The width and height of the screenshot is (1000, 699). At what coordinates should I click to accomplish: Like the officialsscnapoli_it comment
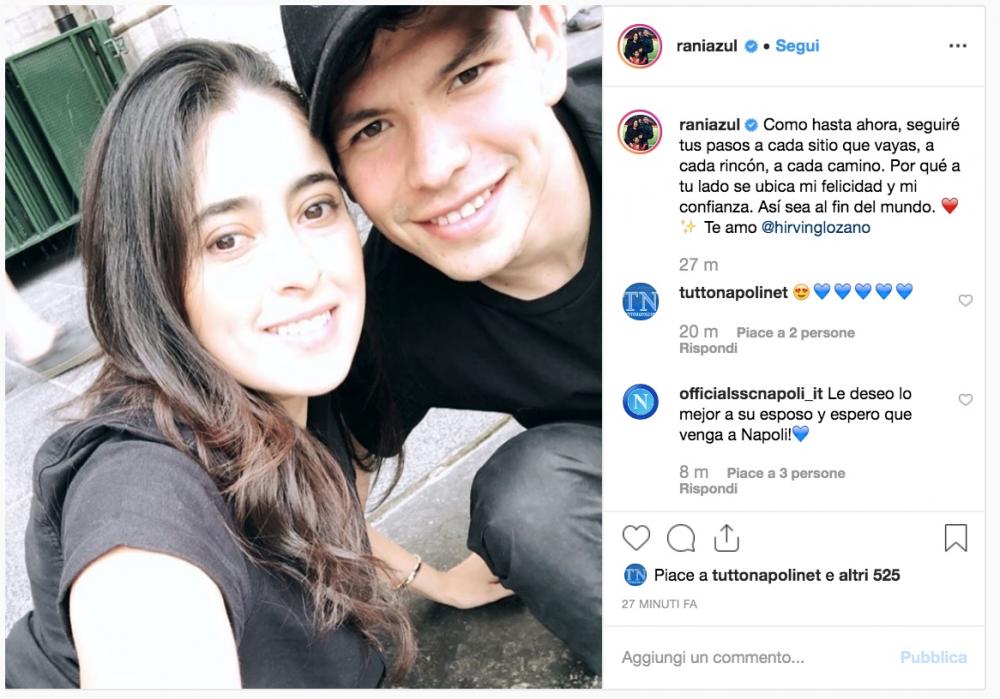[966, 399]
